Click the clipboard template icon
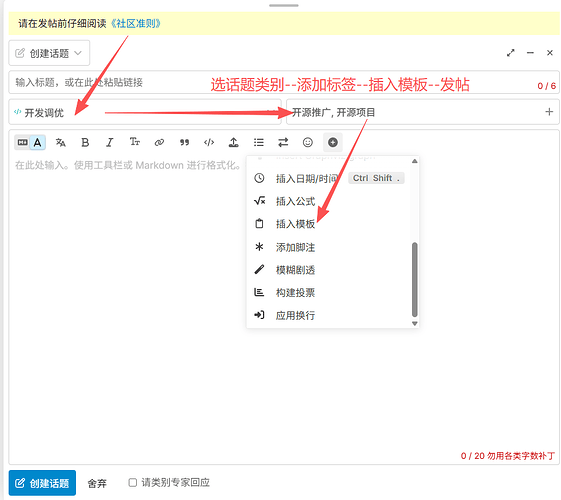 coord(259,224)
